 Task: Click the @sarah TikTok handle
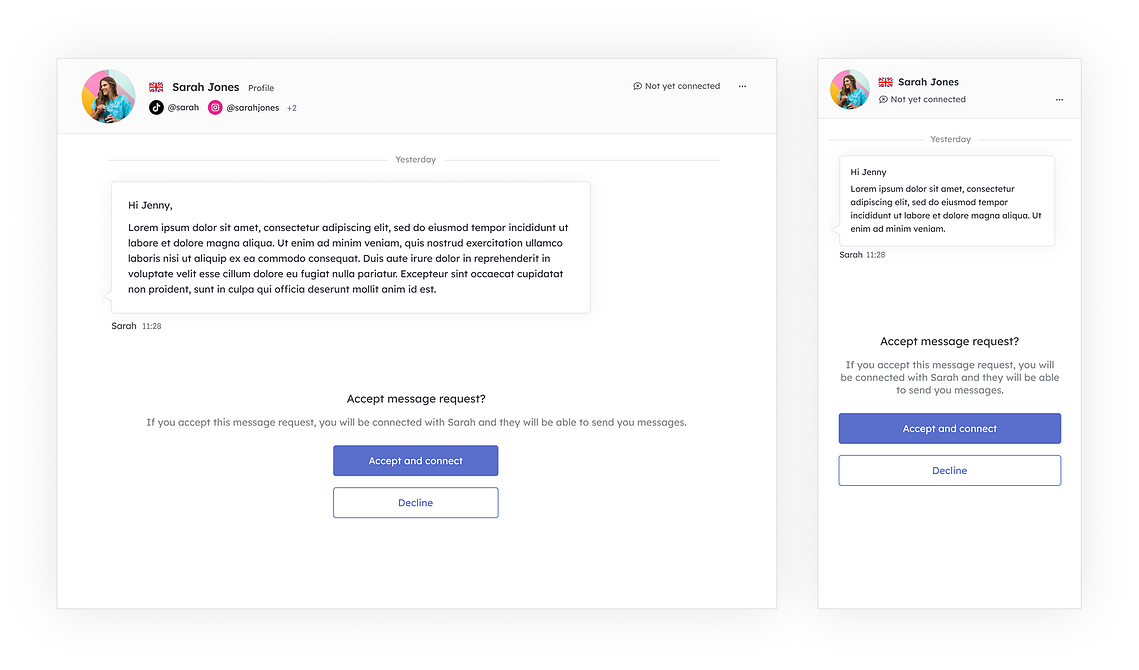[x=183, y=108]
